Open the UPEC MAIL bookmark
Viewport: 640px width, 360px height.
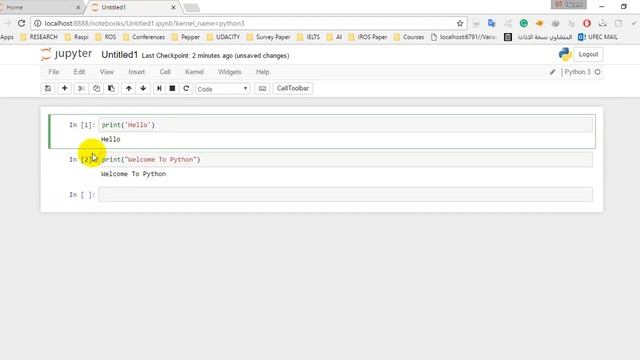pyautogui.click(x=598, y=37)
